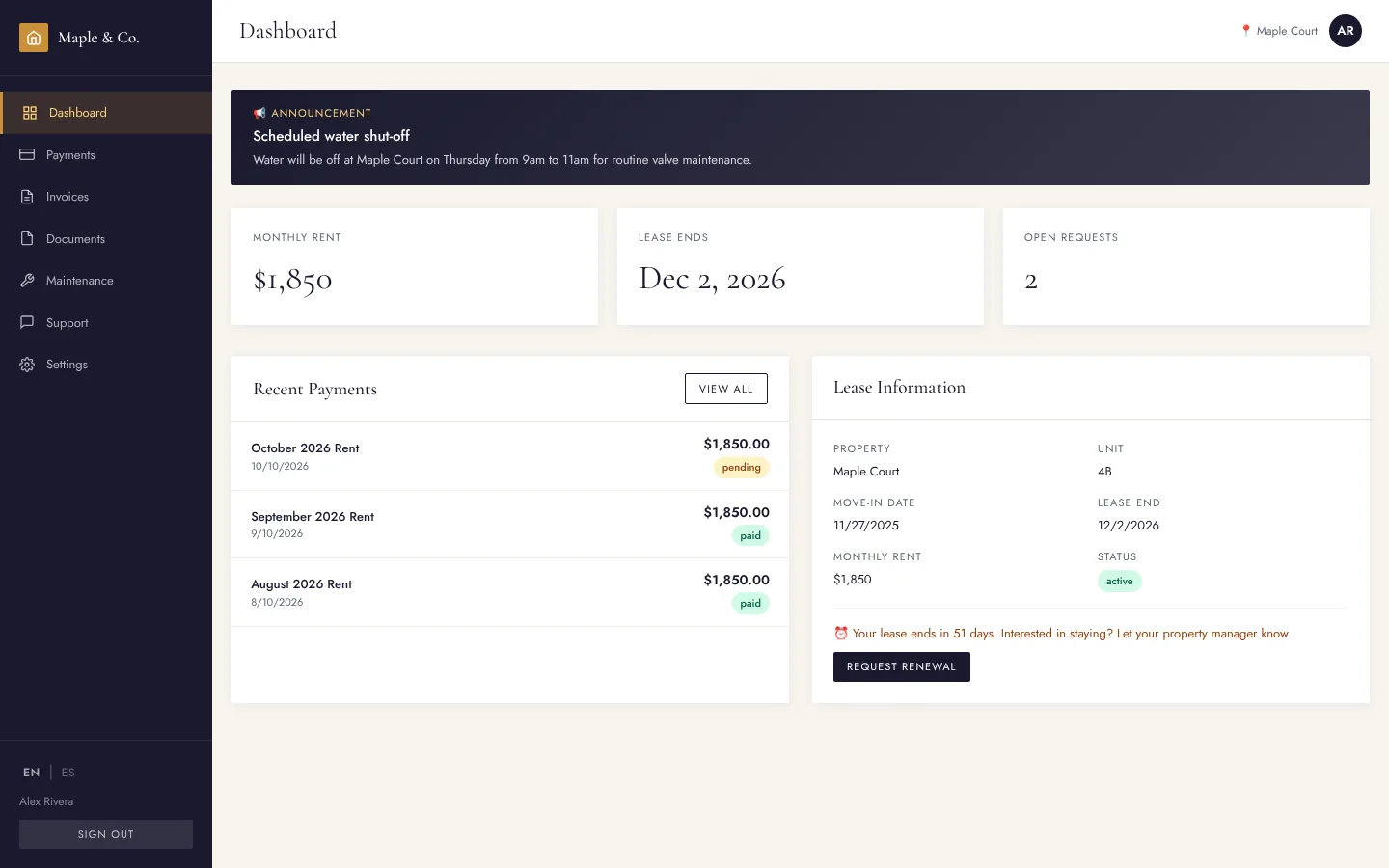Click the Scheduled water shut-off announcement title
Screen dimensions: 1389x868
(331, 136)
